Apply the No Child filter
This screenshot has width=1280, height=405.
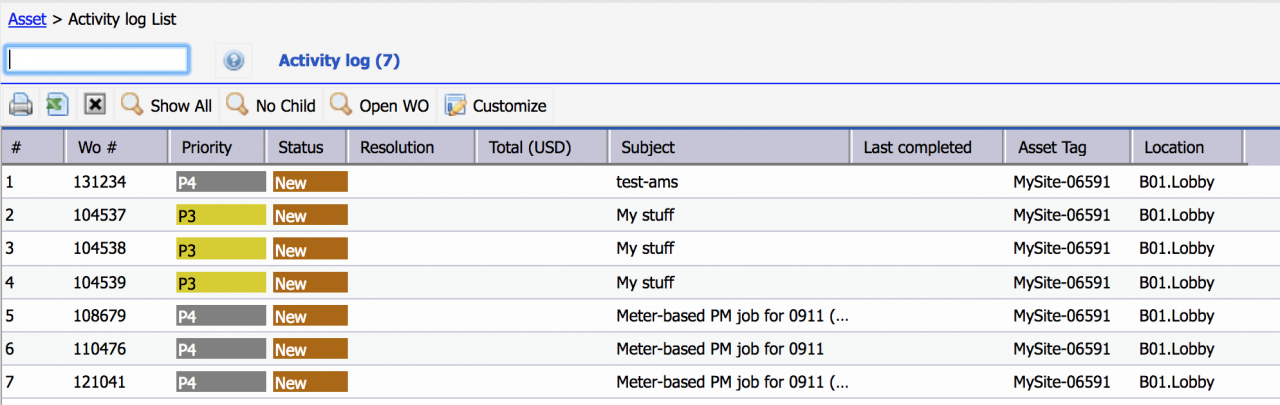tap(271, 105)
